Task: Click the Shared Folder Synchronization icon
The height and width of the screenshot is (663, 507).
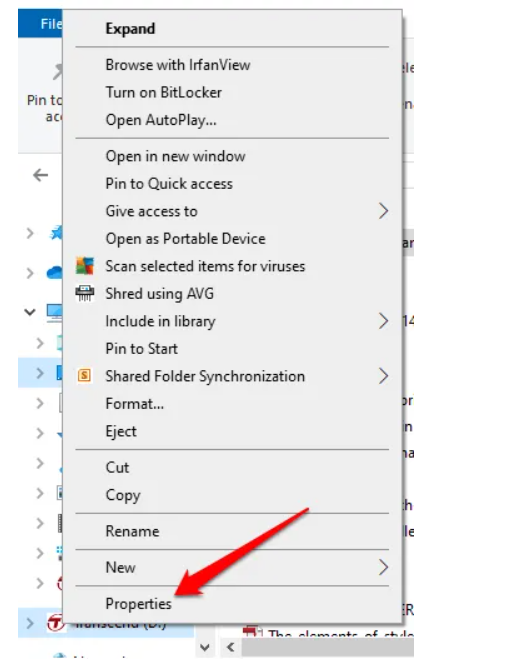Action: point(85,375)
